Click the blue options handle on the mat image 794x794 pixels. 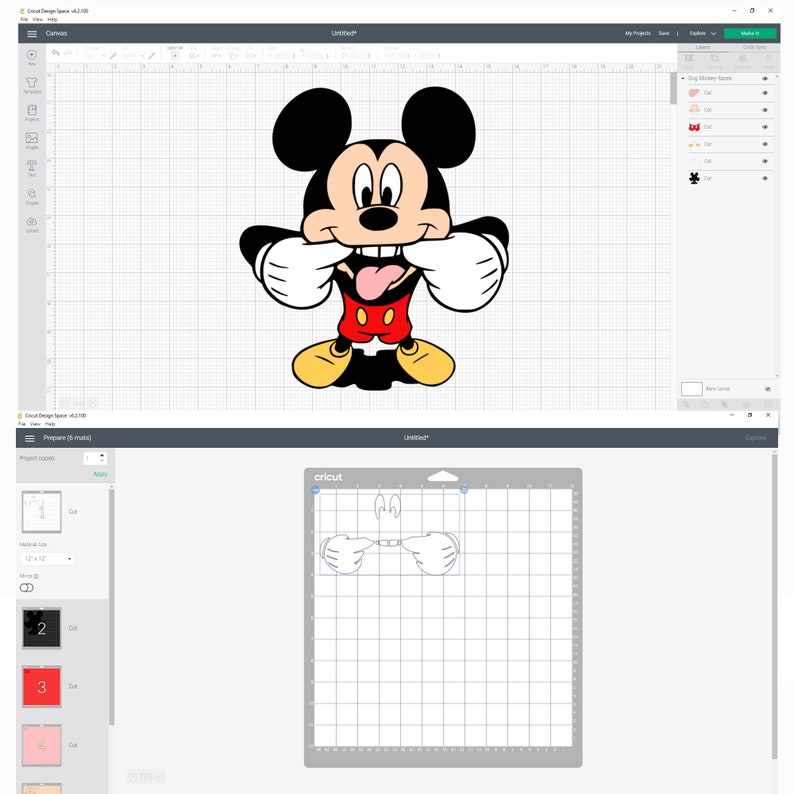coord(315,490)
